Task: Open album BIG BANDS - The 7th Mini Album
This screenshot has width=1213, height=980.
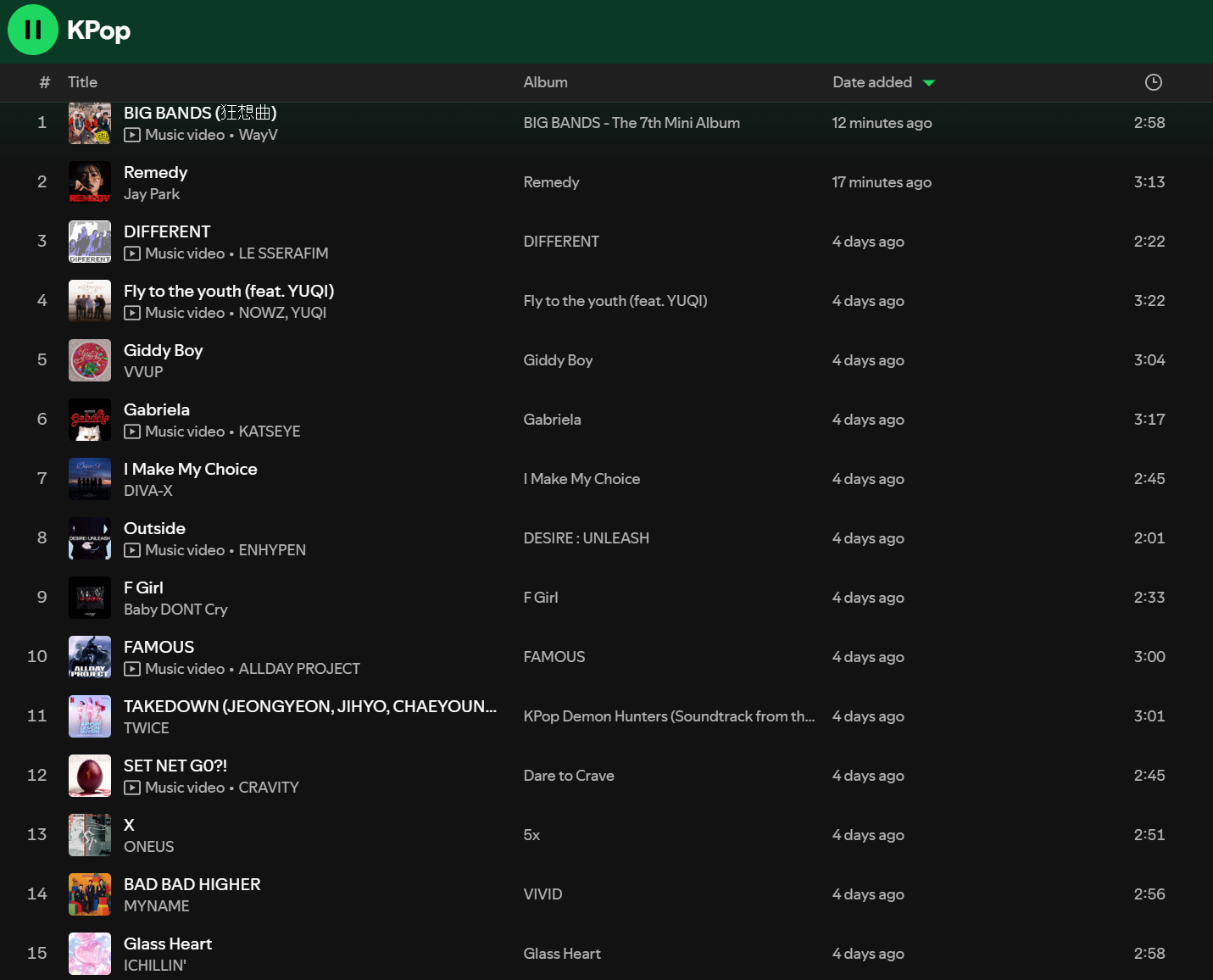Action: coord(632,123)
